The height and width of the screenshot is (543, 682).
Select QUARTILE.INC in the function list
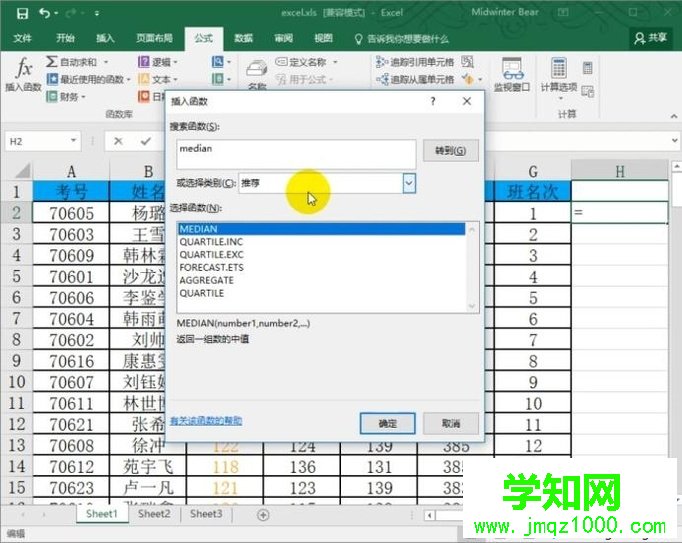(x=211, y=241)
